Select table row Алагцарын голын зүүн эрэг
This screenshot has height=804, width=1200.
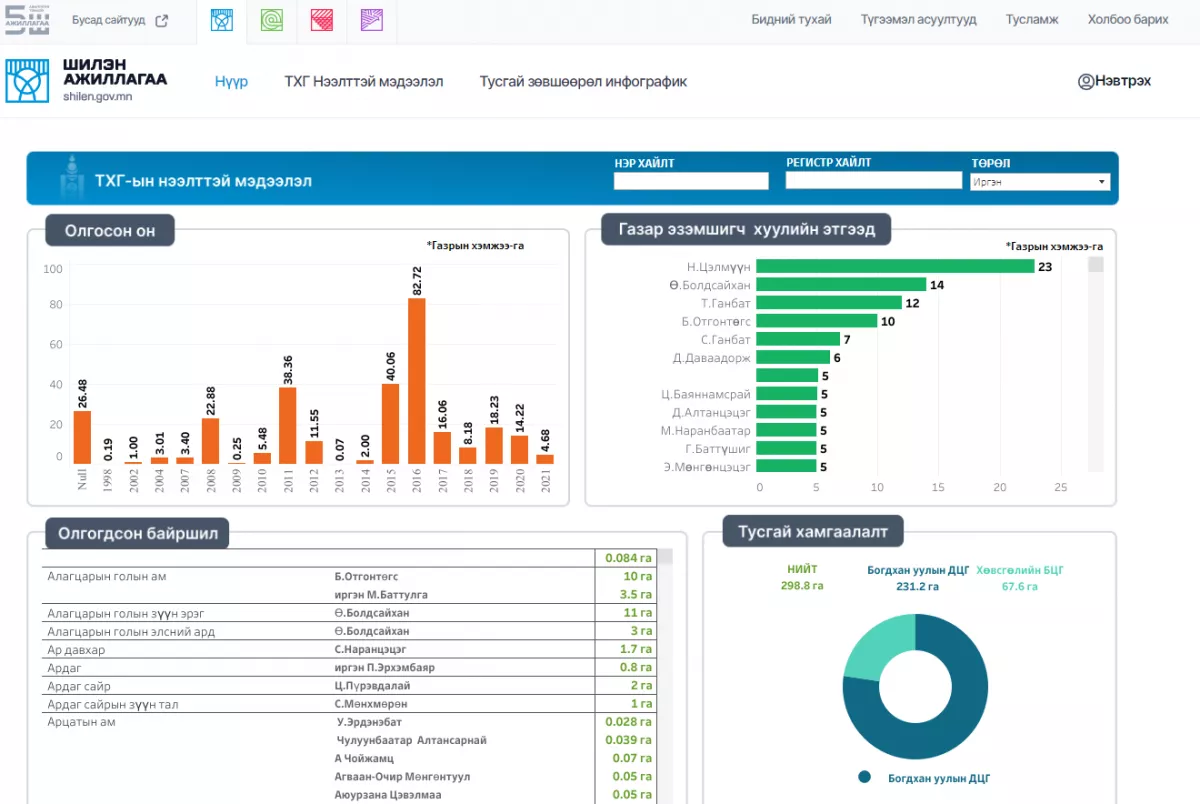tap(350, 612)
